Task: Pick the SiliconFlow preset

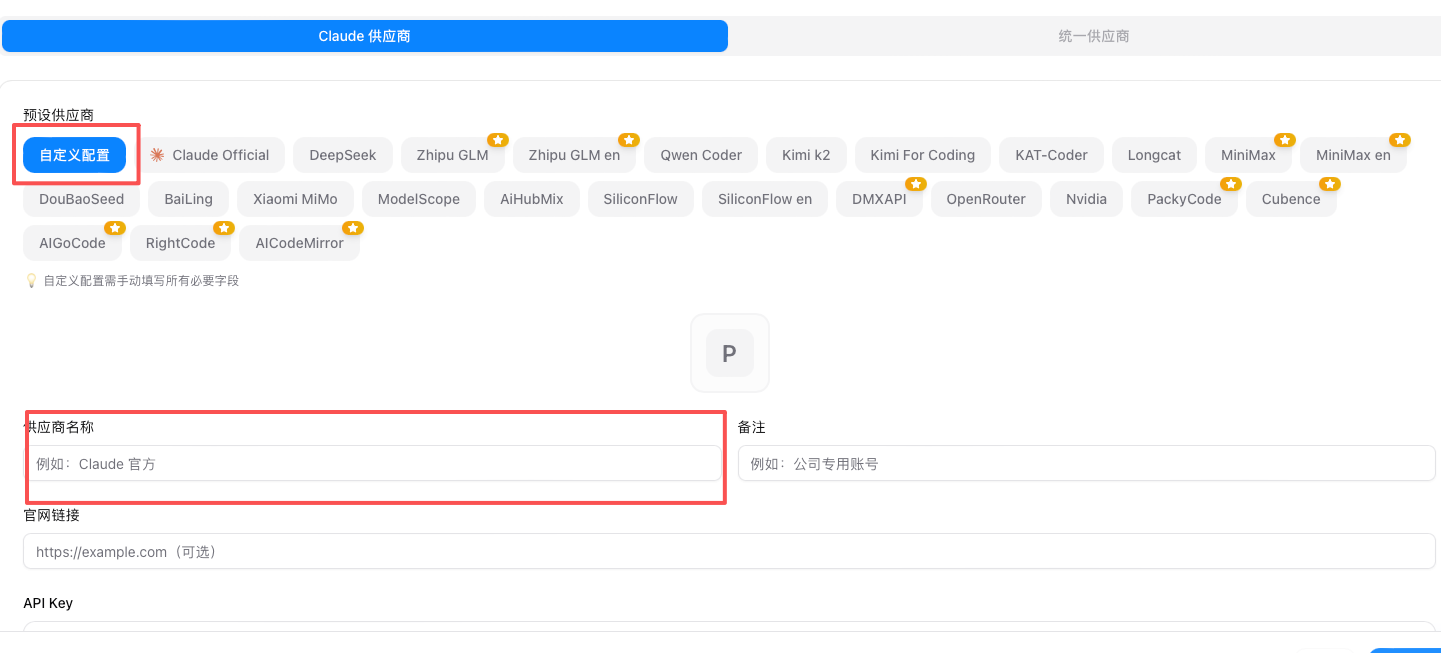Action: [641, 199]
